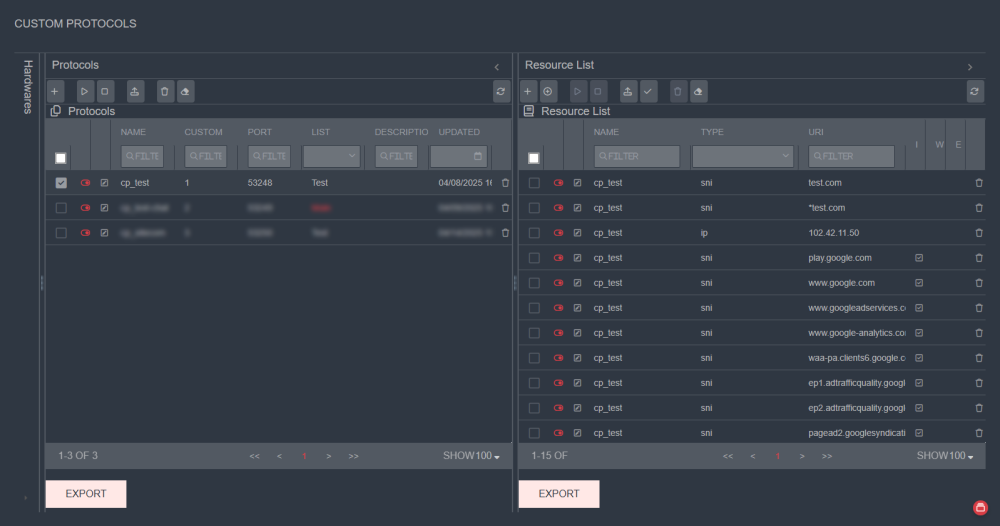Click the trash icon in Protocols toolbar
This screenshot has height=526, width=1000.
165,91
